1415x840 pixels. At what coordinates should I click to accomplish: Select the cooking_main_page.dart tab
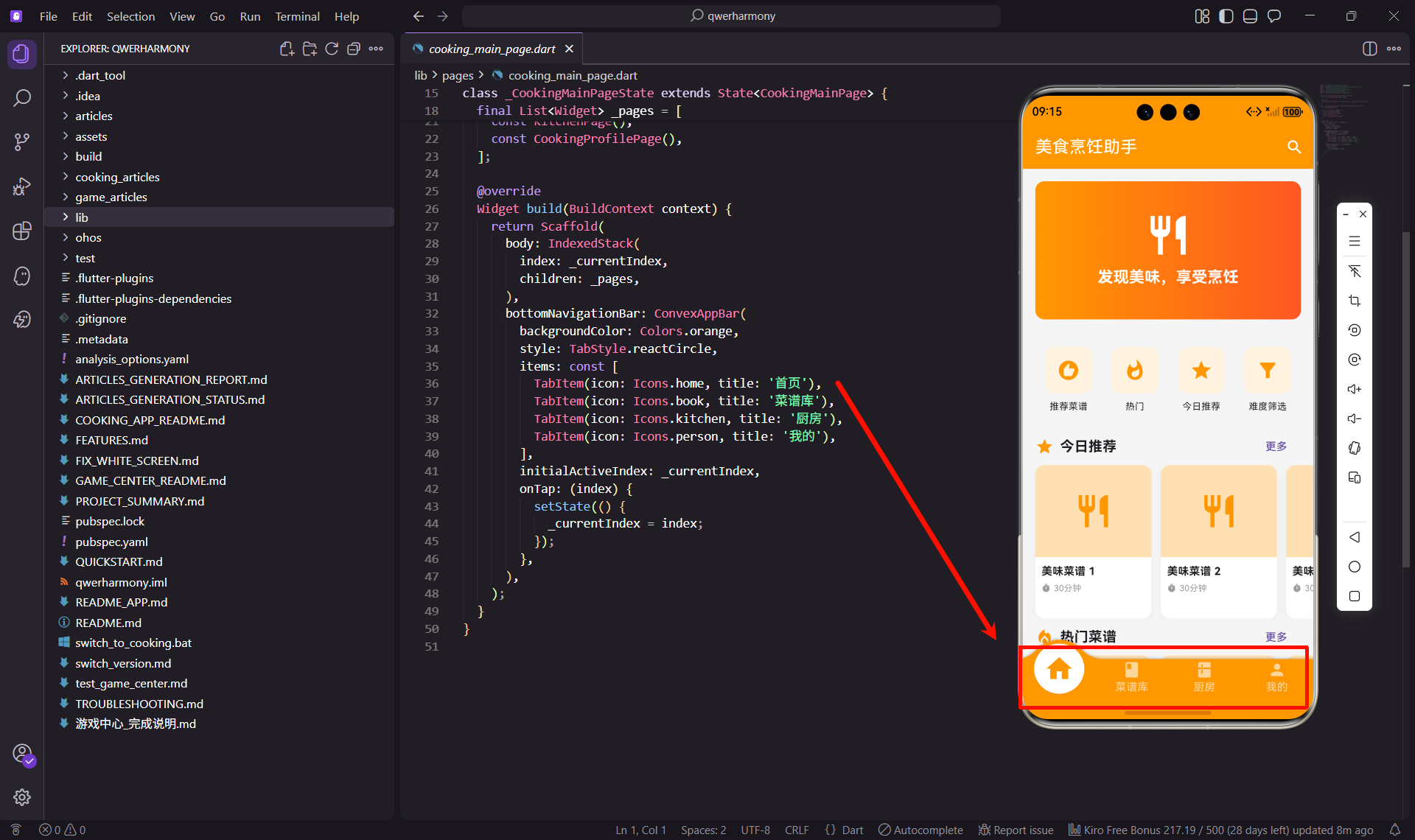pos(492,49)
